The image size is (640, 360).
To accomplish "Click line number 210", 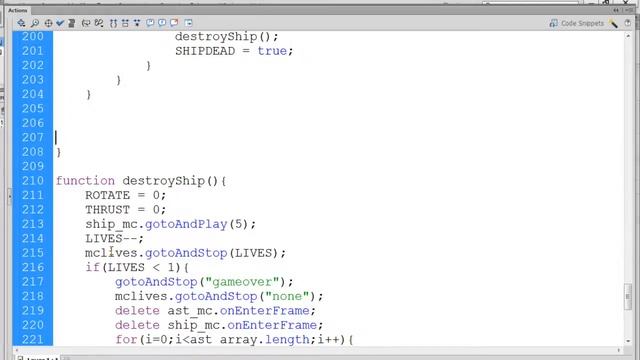I will [33, 181].
